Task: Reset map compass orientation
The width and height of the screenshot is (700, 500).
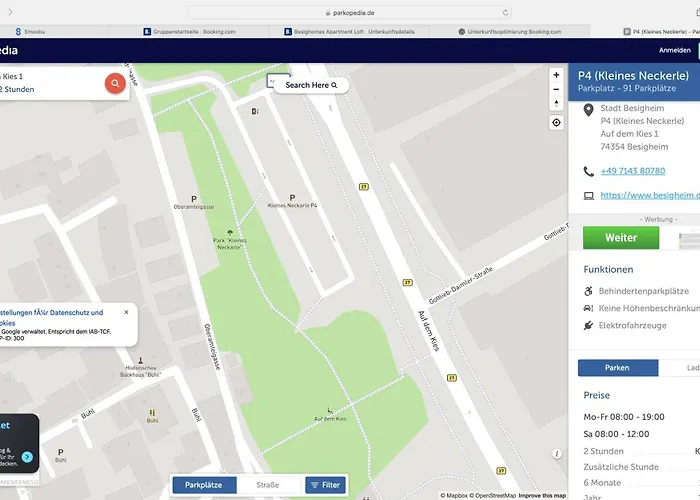Action: 556,104
